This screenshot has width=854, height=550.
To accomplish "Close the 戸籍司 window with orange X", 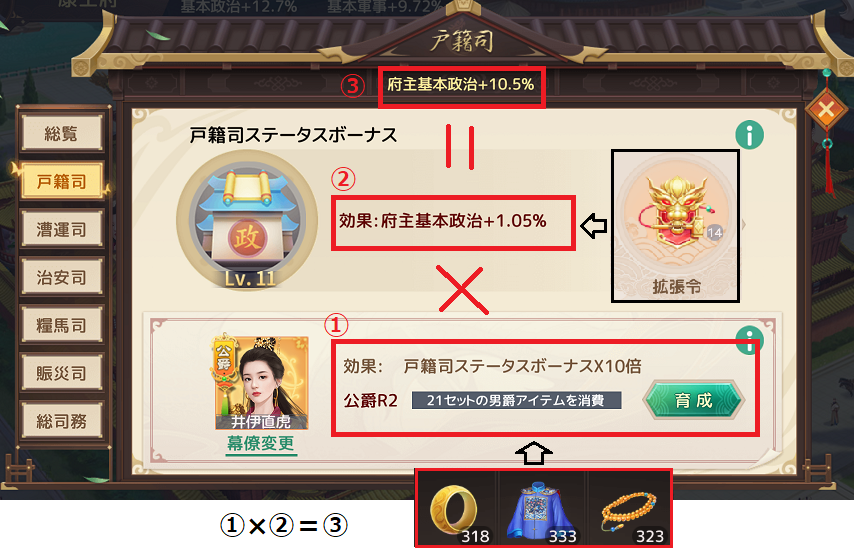I will [x=826, y=109].
